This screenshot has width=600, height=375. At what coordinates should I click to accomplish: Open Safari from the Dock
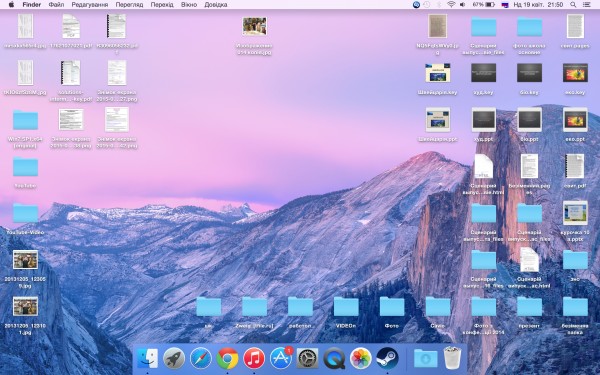tap(201, 359)
